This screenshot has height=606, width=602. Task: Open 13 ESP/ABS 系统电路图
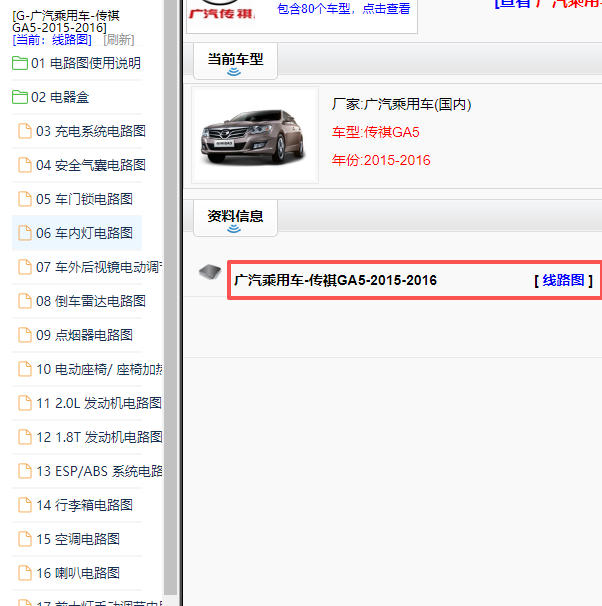click(x=99, y=471)
